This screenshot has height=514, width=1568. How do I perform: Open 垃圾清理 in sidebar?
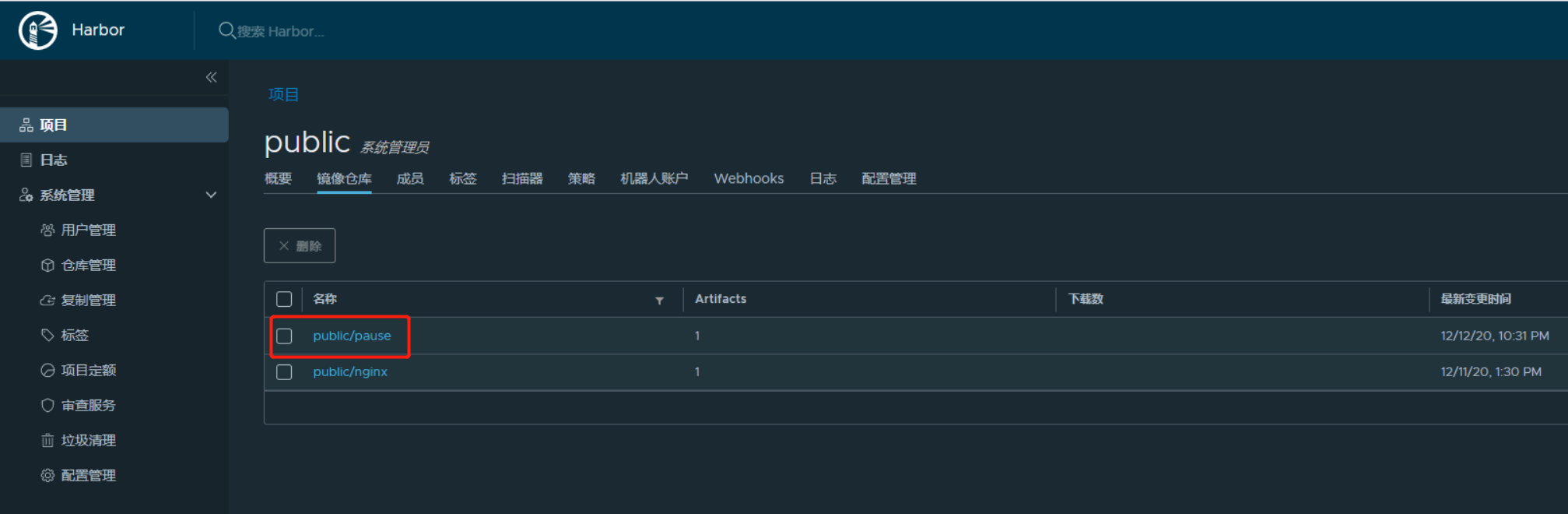pyautogui.click(x=89, y=441)
